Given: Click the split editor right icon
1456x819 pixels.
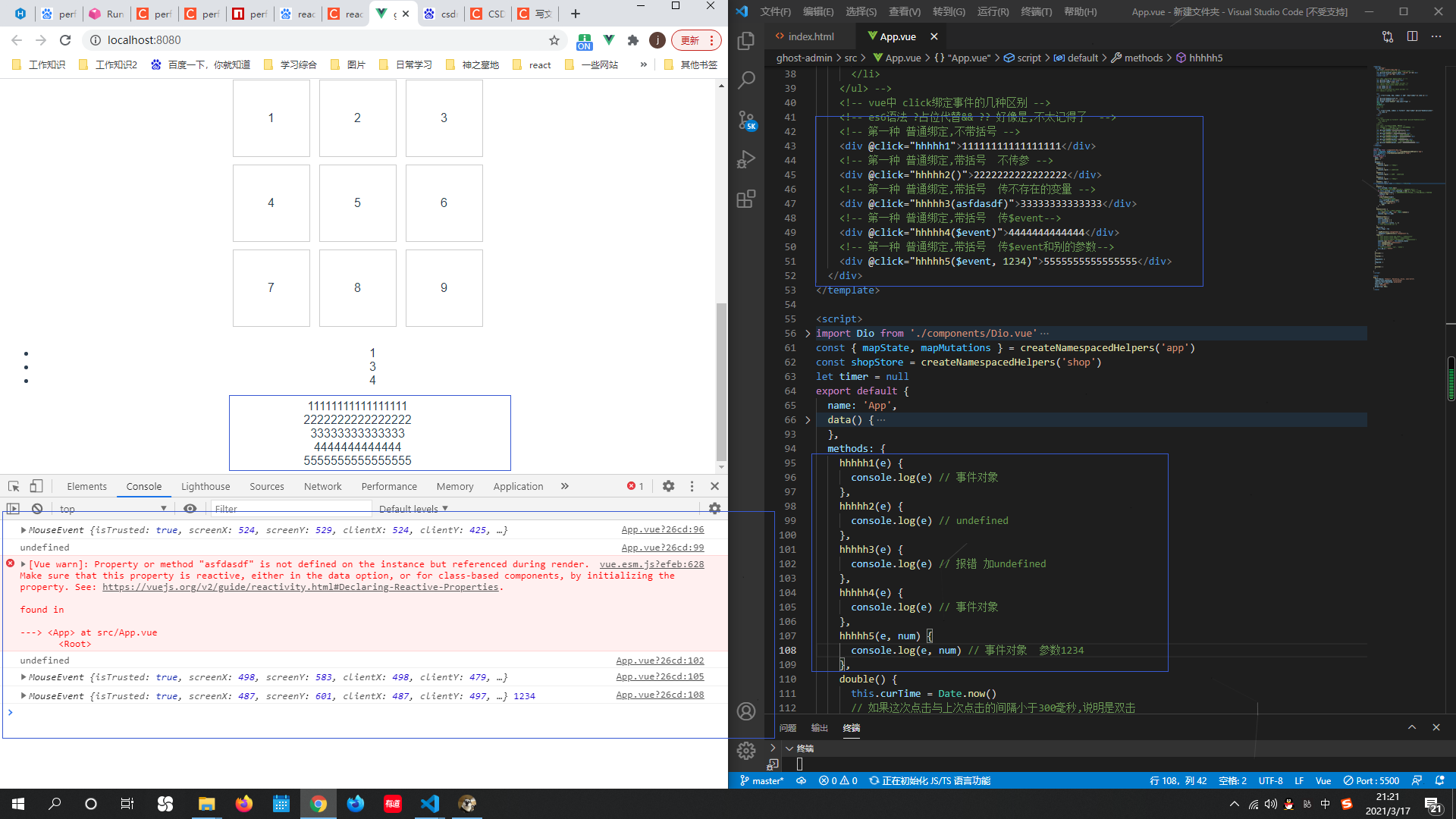Looking at the screenshot, I should [1412, 36].
